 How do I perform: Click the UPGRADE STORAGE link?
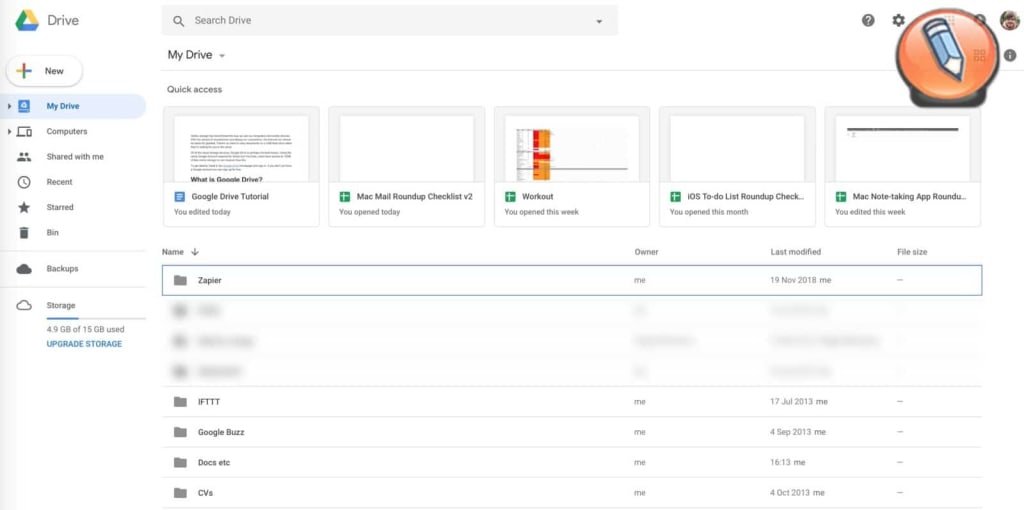(x=84, y=344)
